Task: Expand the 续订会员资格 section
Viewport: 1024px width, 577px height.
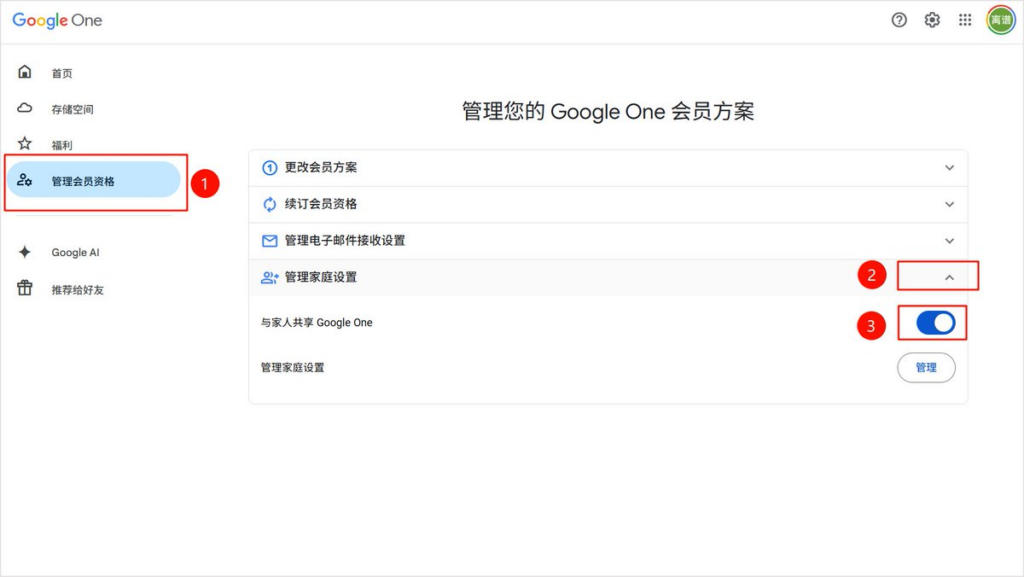Action: (x=948, y=204)
